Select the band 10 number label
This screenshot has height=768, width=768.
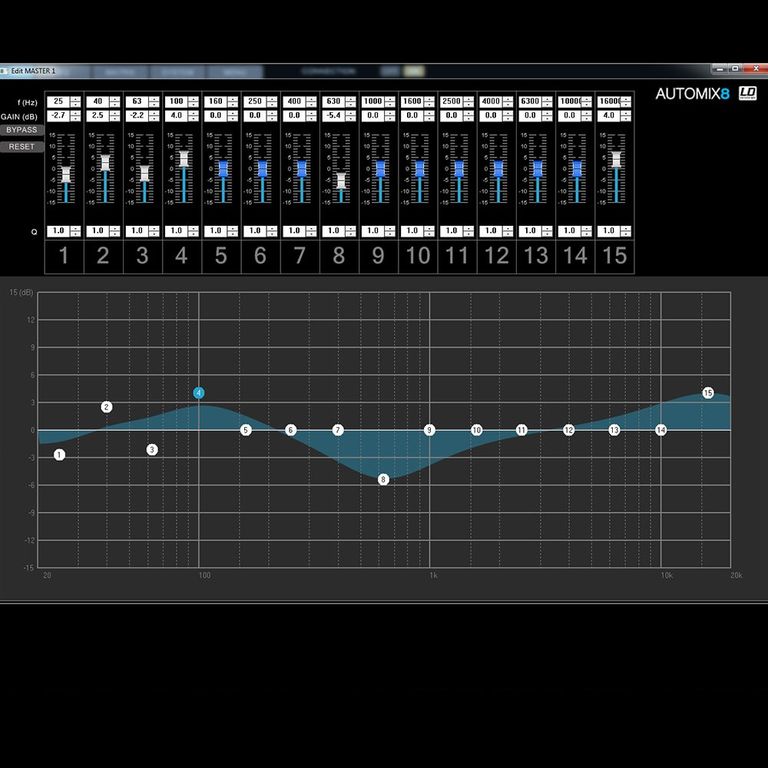click(x=417, y=256)
